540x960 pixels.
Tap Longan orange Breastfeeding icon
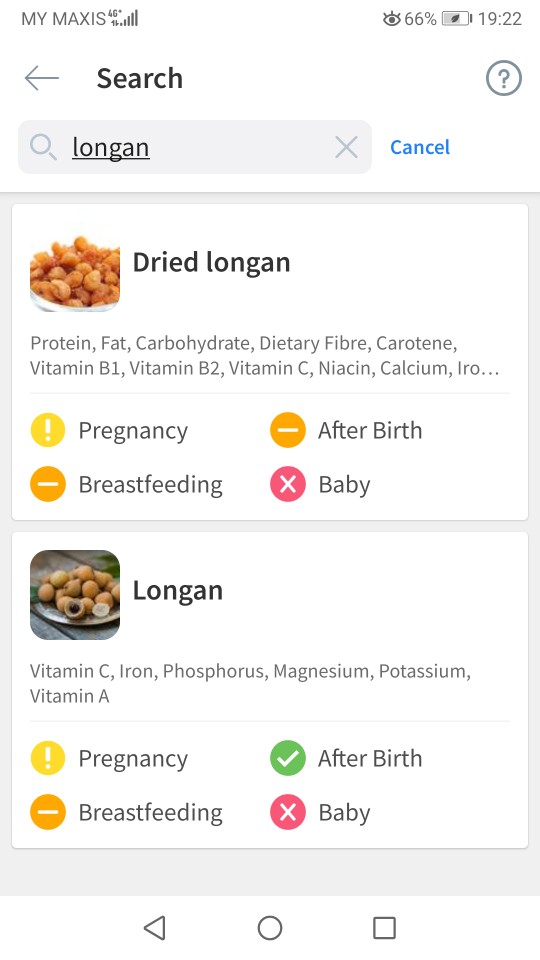48,812
